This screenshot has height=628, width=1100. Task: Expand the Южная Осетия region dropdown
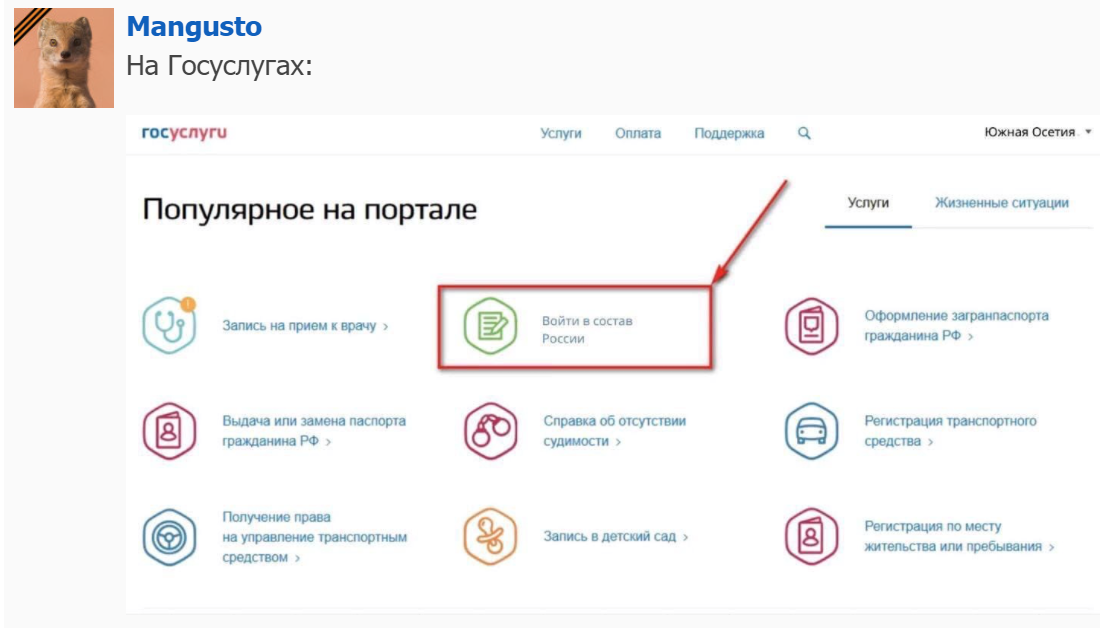1037,132
